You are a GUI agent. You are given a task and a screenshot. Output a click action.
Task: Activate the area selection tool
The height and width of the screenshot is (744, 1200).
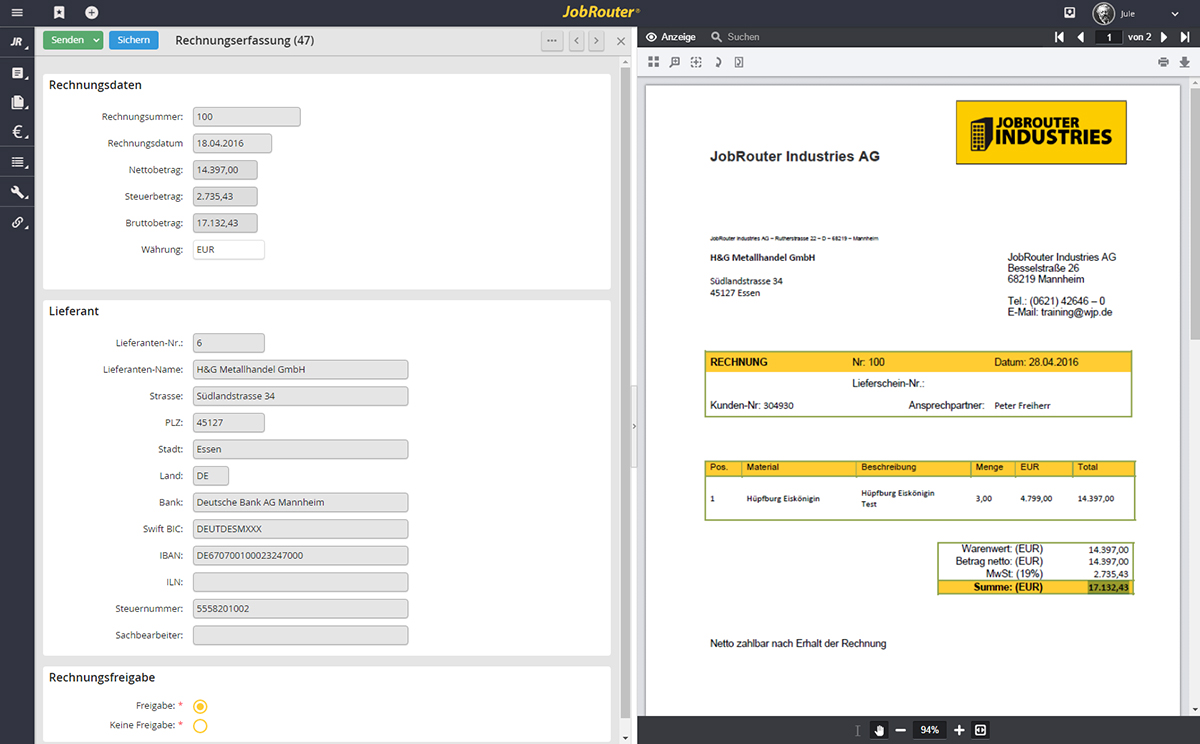[x=697, y=62]
